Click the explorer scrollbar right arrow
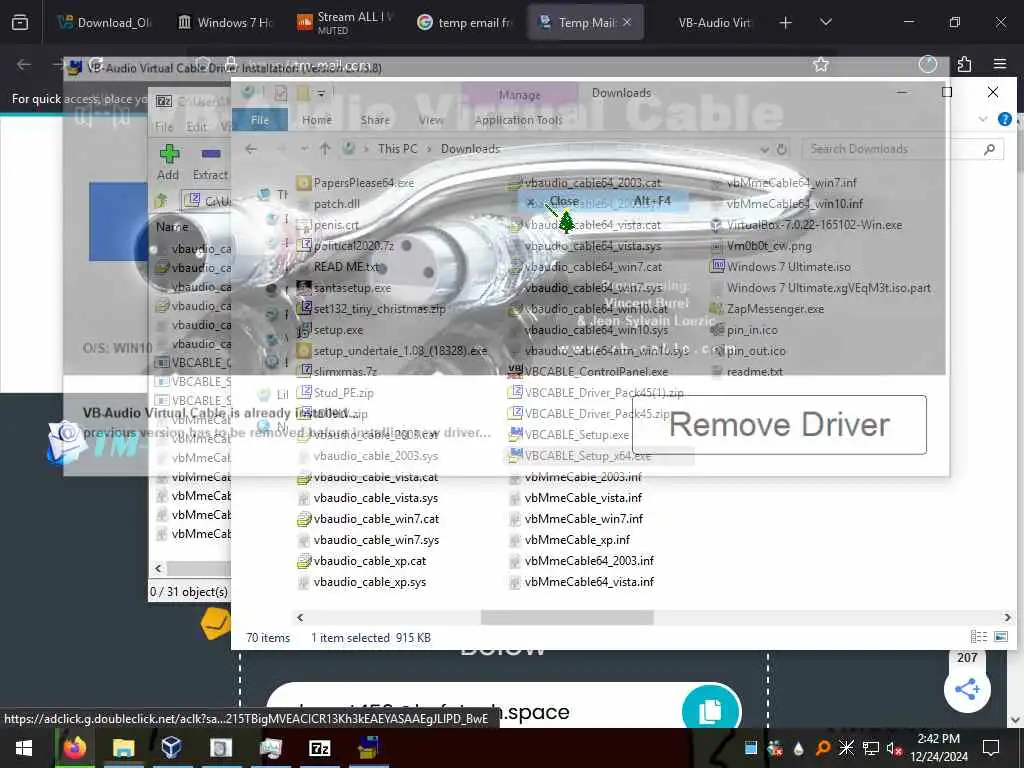1024x768 pixels. (1007, 617)
